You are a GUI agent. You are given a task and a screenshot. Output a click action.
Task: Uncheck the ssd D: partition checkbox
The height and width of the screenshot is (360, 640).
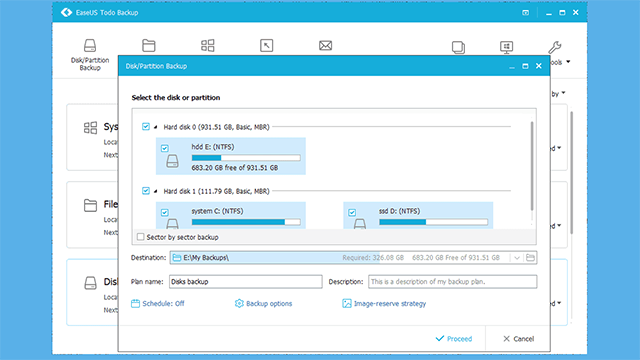[352, 212]
